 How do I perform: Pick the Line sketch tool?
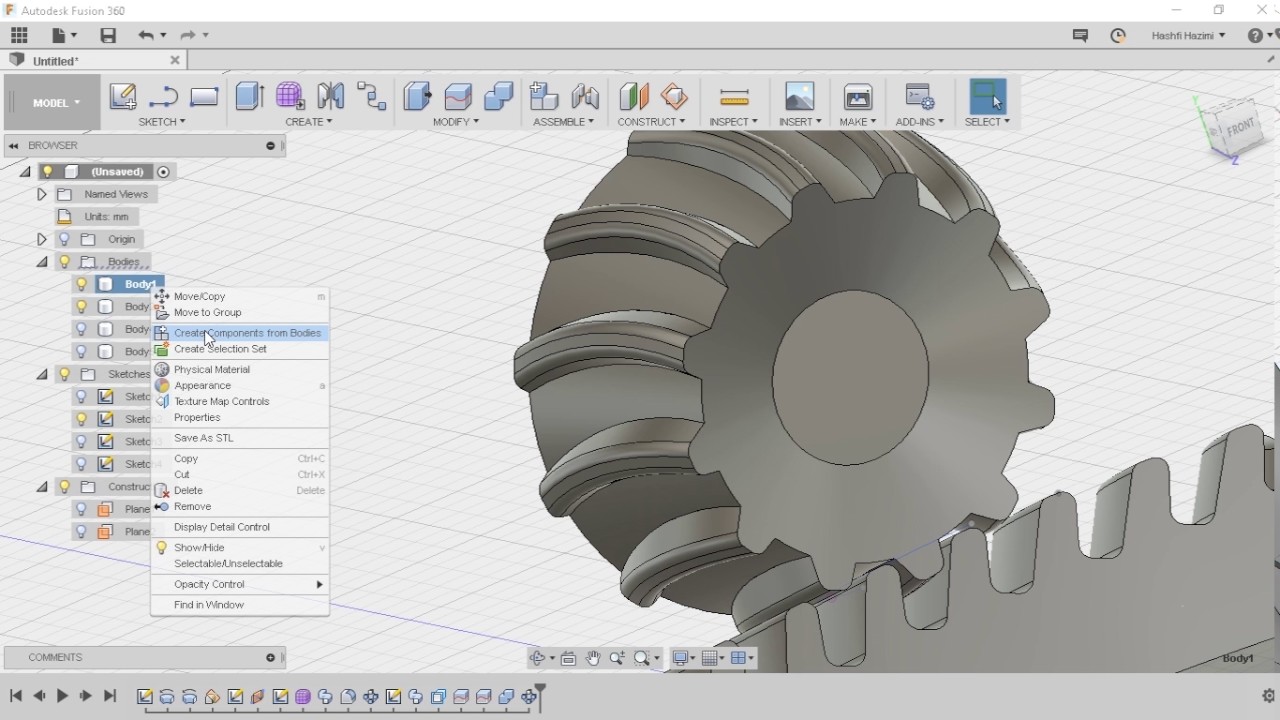coord(163,96)
